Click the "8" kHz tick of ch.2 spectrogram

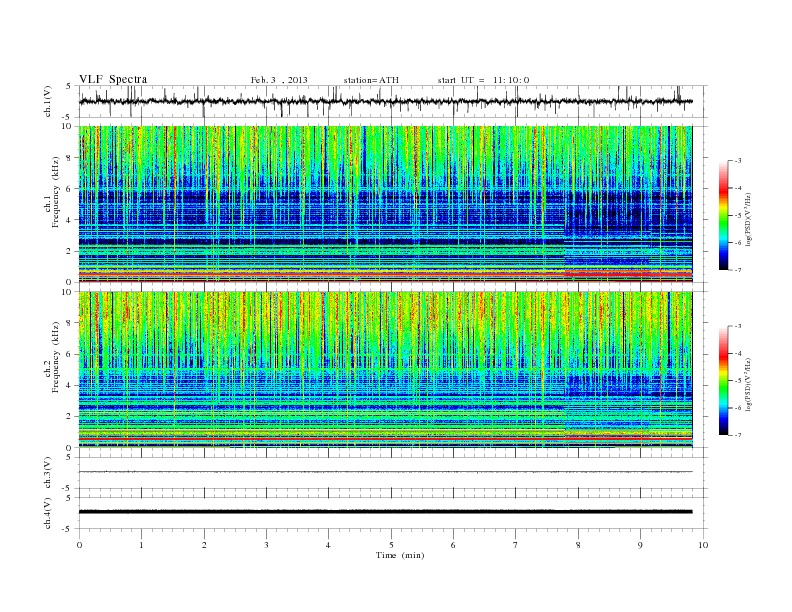(x=70, y=323)
